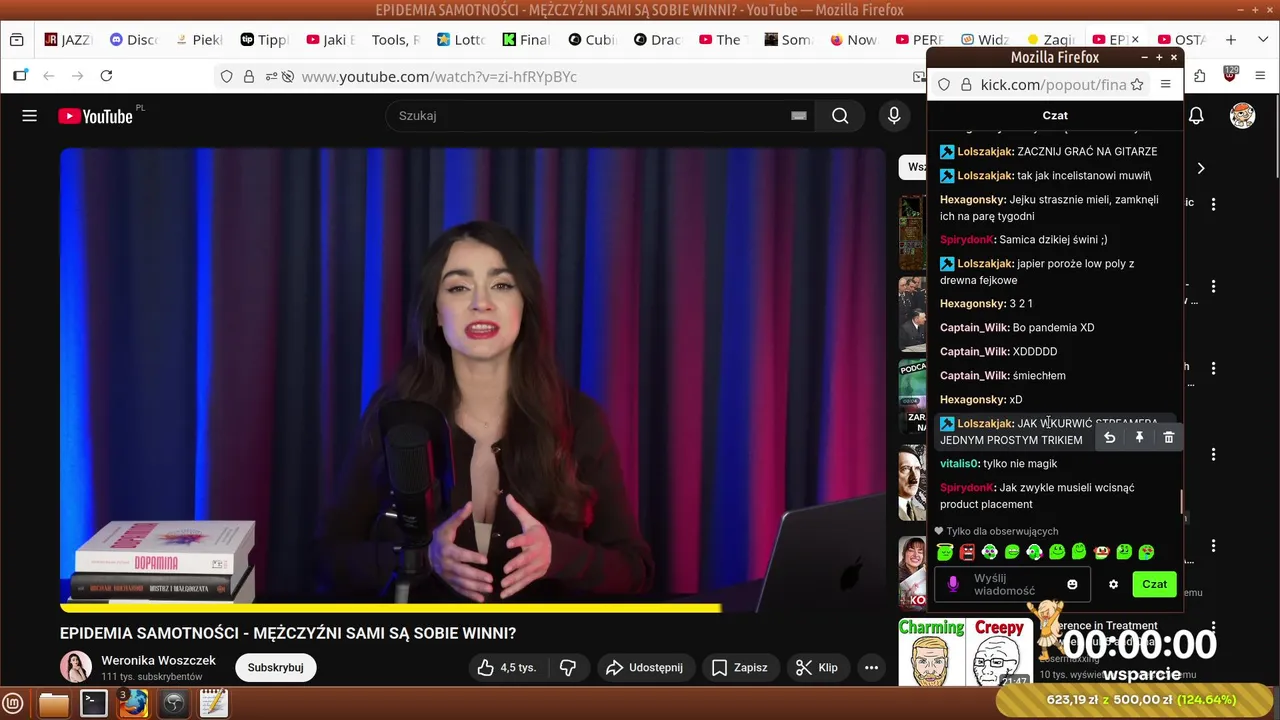Close the active EP tab
Viewport: 1280px width, 720px height.
point(1135,40)
